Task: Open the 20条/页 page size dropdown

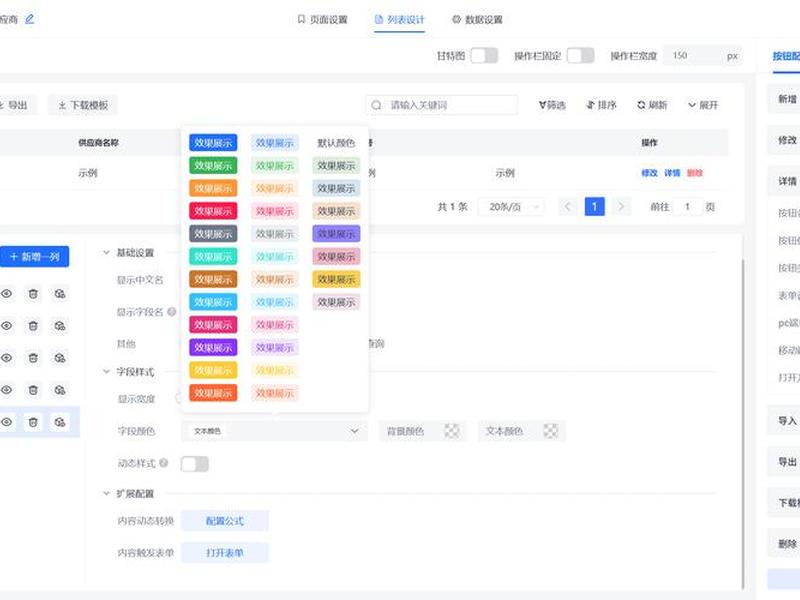Action: point(511,207)
